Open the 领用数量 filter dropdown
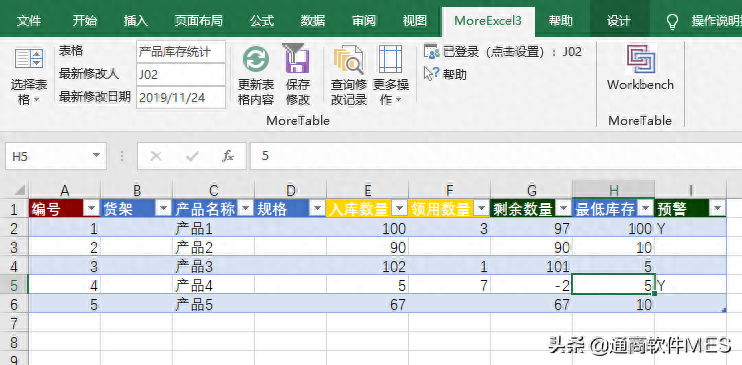Viewport: 742px width, 365px height. [481, 209]
